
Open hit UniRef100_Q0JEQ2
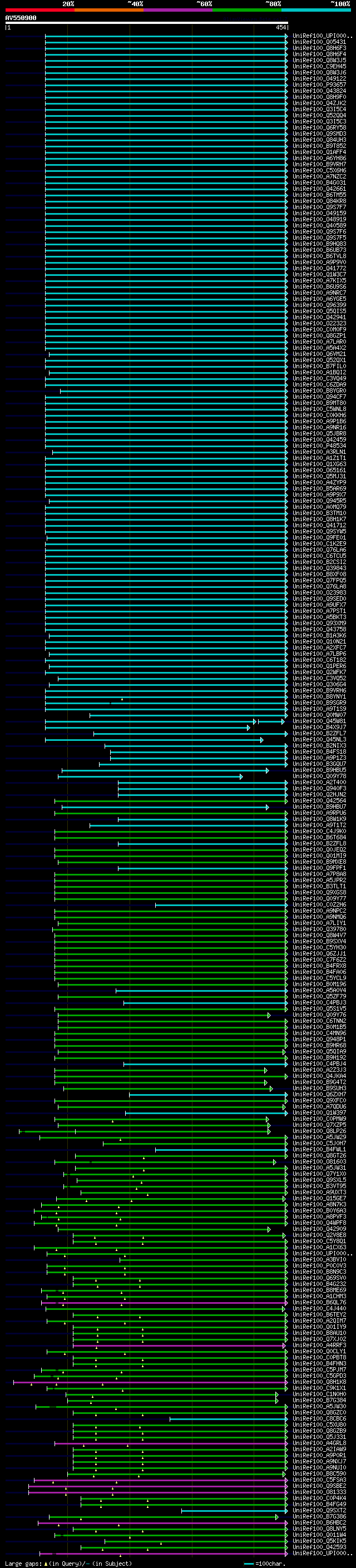click(x=319, y=850)
